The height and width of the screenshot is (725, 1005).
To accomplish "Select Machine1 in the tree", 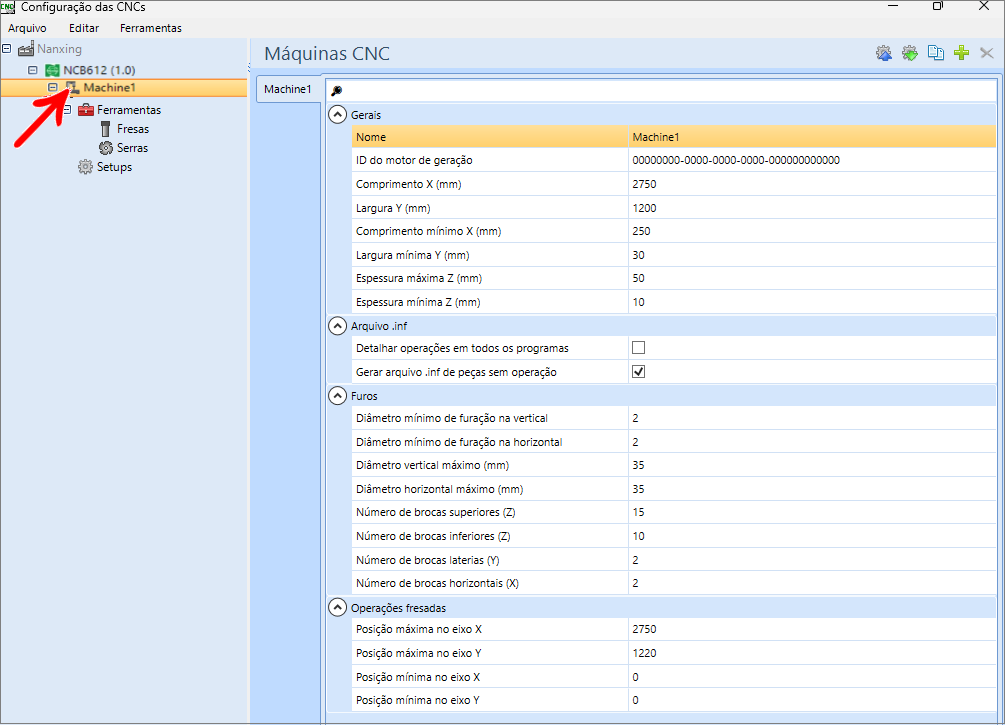I will pyautogui.click(x=110, y=88).
